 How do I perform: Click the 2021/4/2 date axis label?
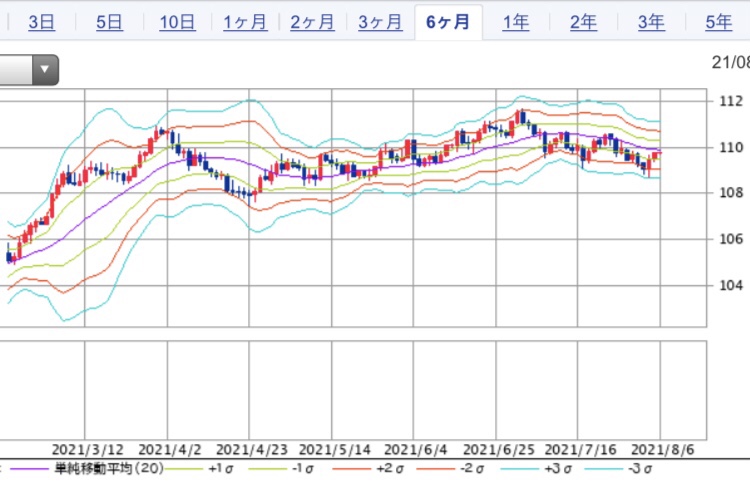pos(170,450)
